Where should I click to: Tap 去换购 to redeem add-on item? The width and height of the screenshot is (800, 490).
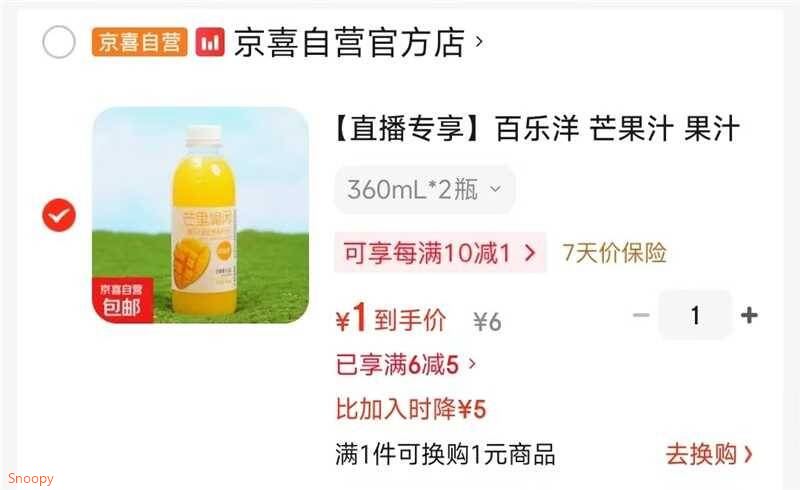(709, 454)
